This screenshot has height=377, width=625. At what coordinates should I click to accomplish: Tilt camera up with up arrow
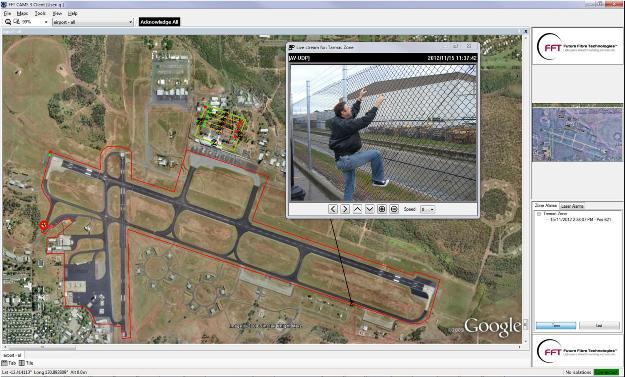click(x=358, y=209)
